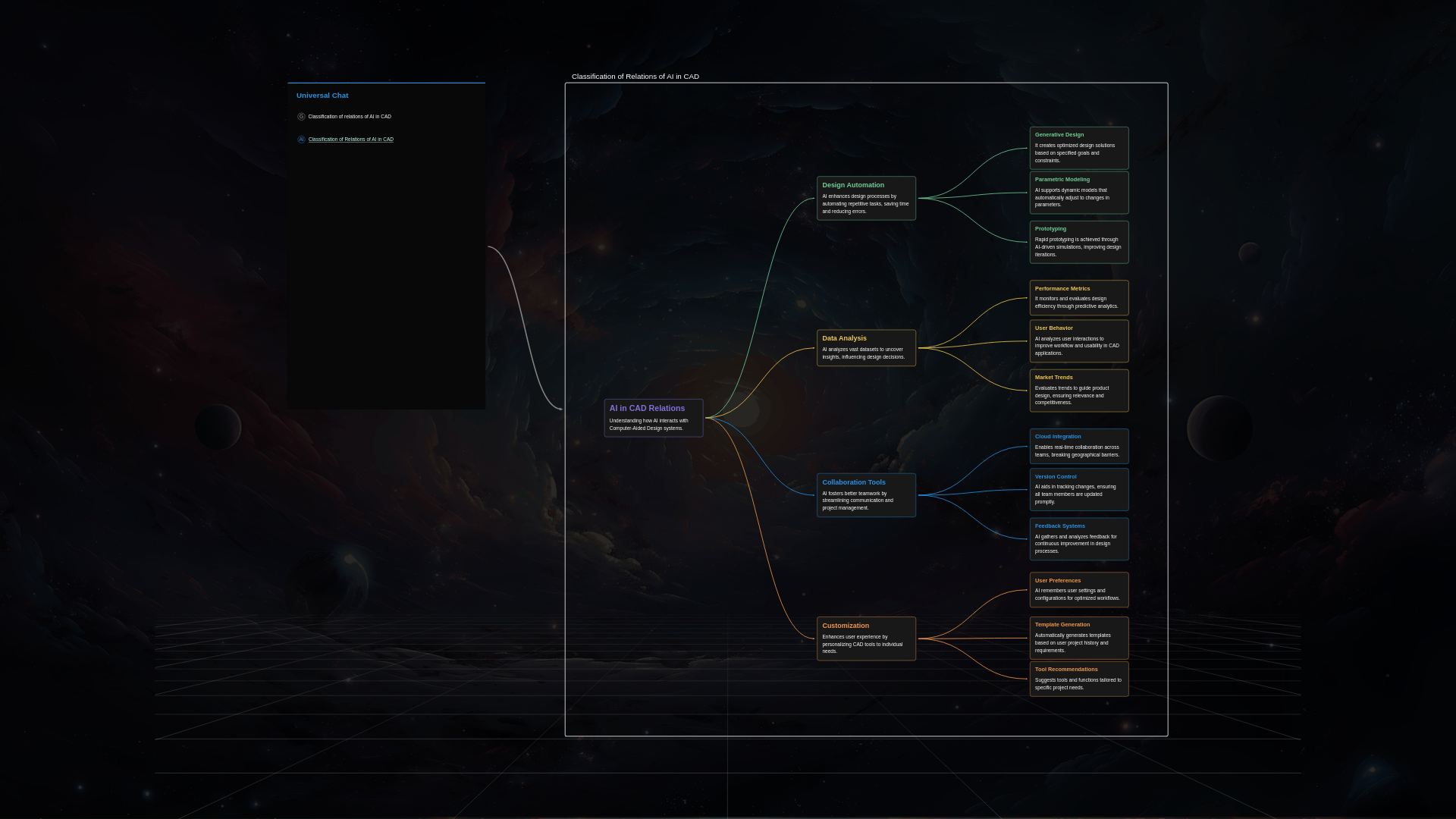
Task: Click the Parametric Modeling leaf card
Action: (x=1078, y=193)
